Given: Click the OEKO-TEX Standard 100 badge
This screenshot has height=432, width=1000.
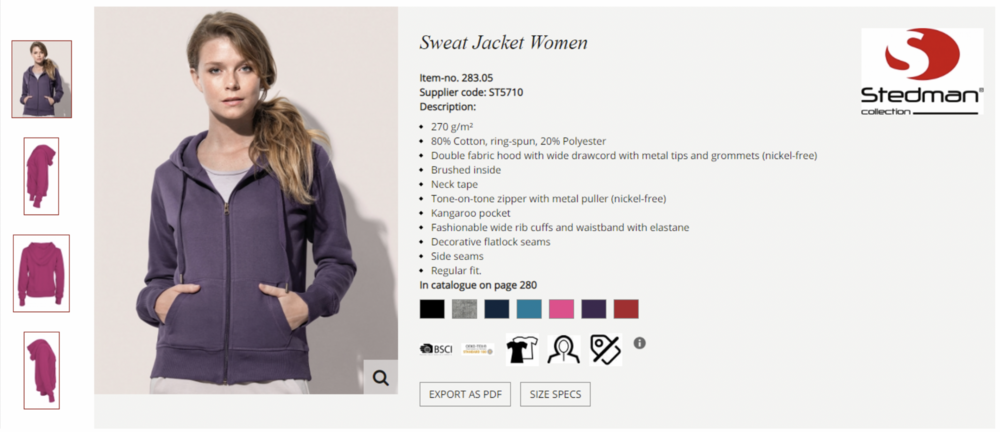Looking at the screenshot, I should [x=478, y=349].
